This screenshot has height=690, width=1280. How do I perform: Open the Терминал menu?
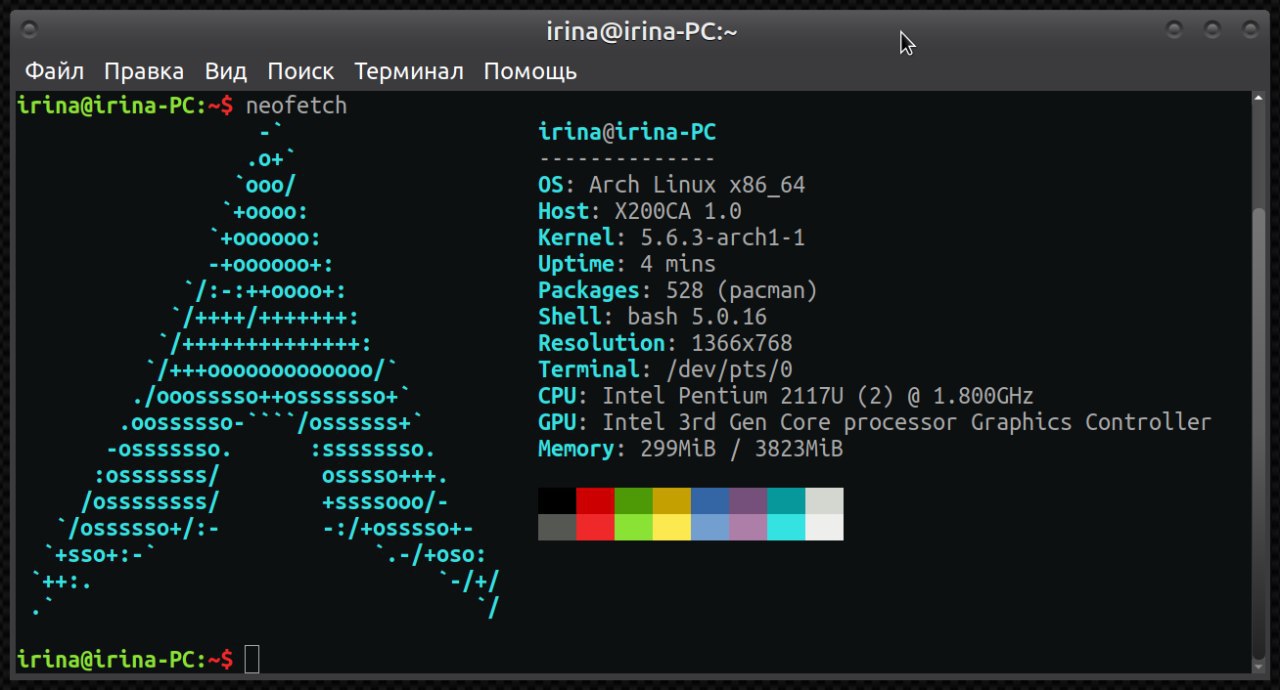pyautogui.click(x=409, y=72)
